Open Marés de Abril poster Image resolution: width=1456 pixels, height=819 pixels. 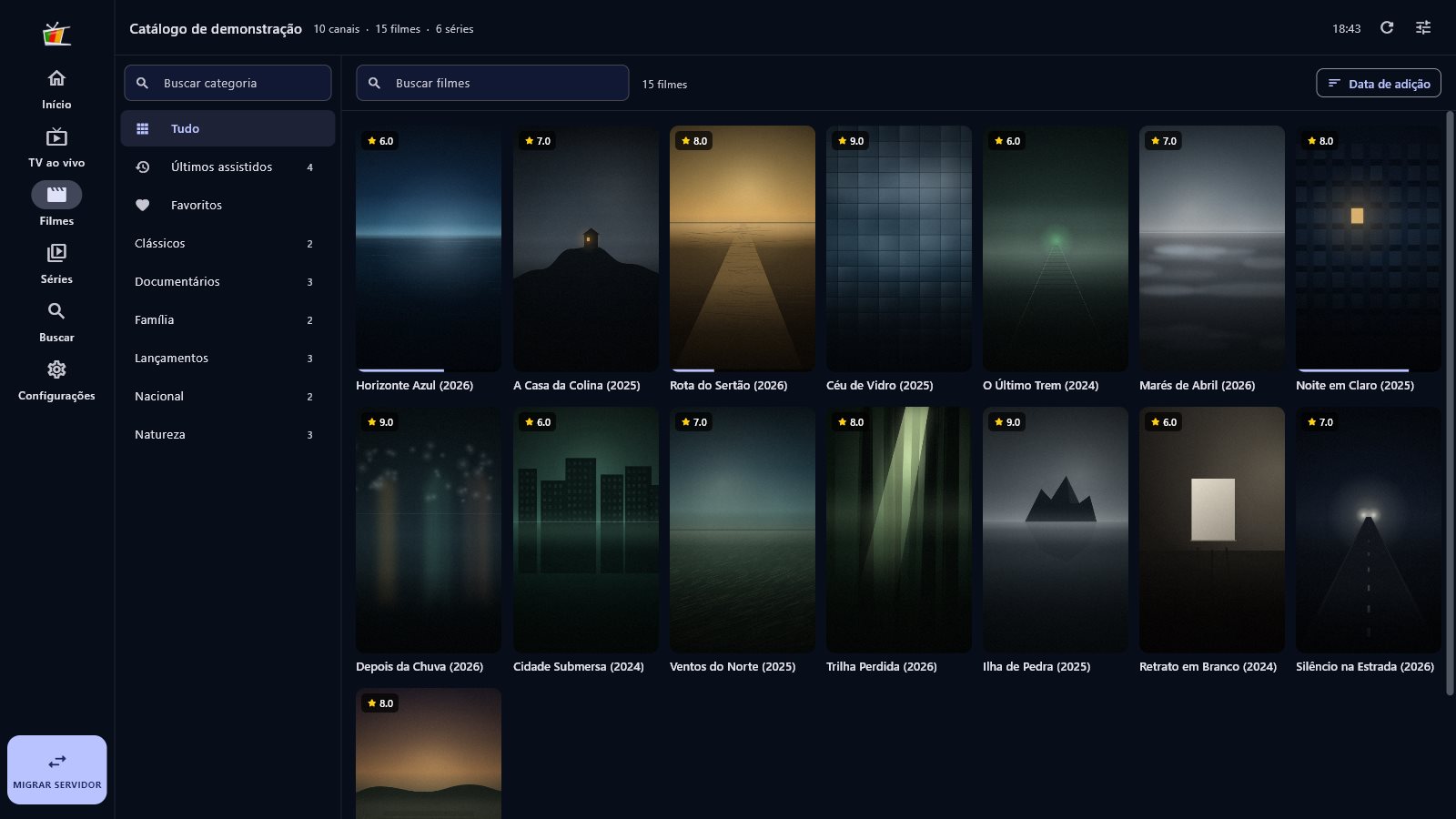[1212, 248]
